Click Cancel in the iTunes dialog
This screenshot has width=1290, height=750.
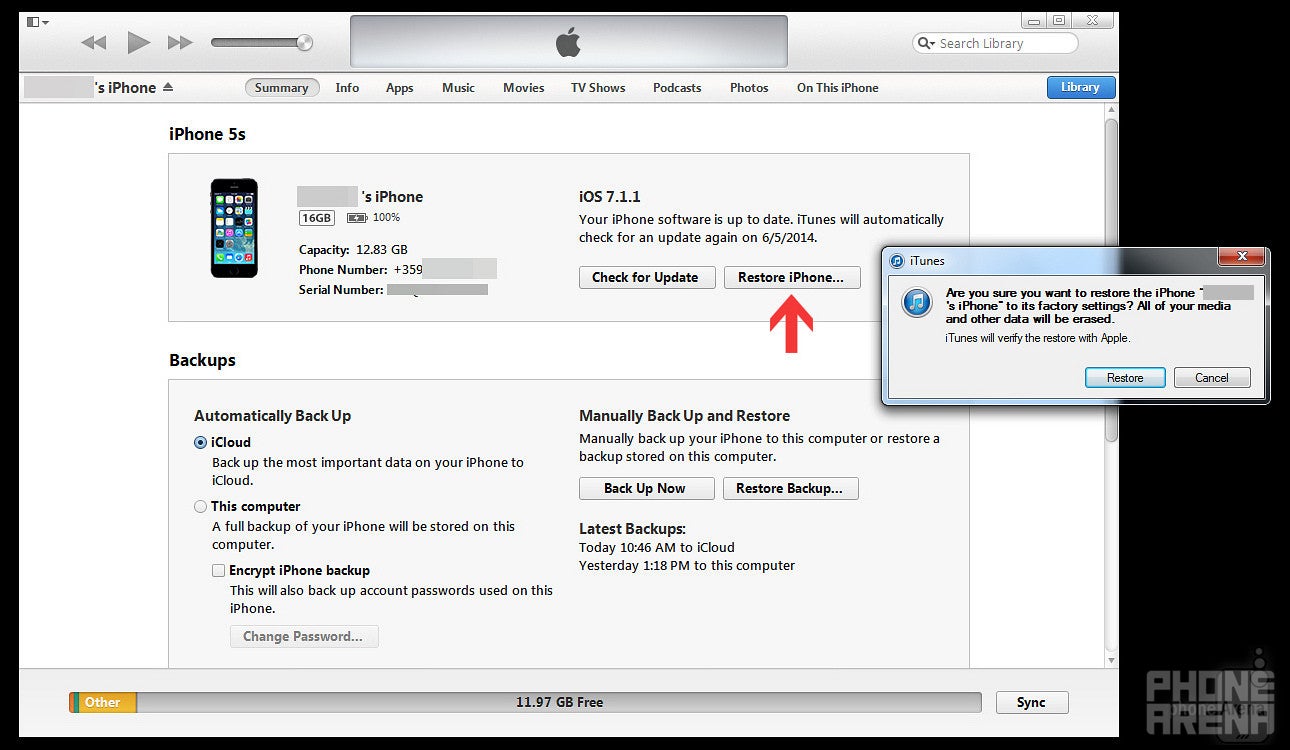1211,377
